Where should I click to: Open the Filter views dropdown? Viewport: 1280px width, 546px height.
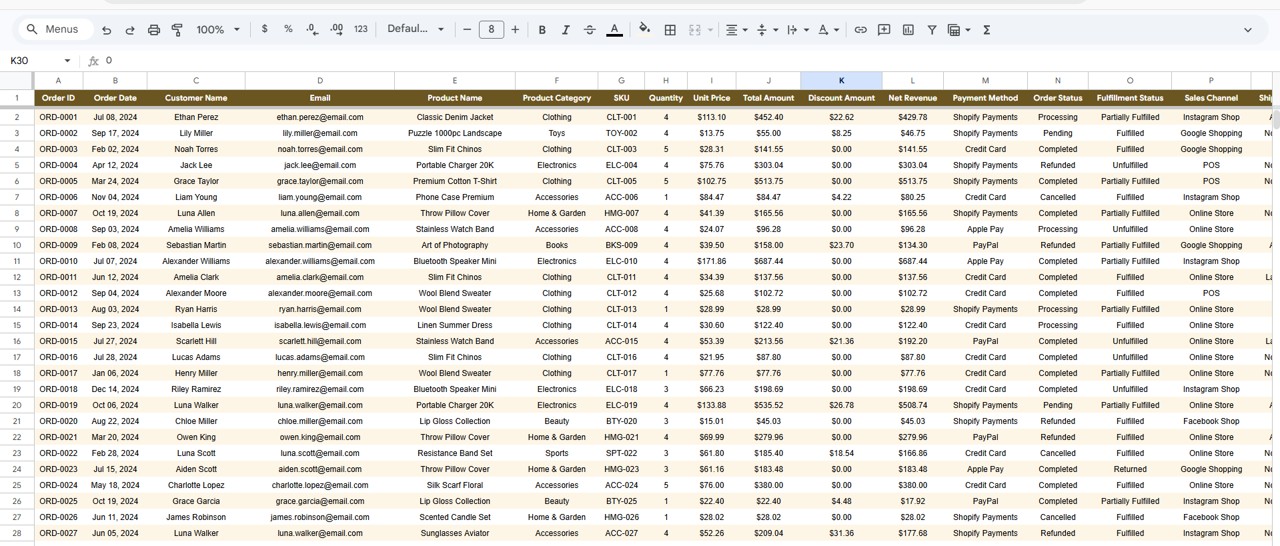pyautogui.click(x=959, y=30)
